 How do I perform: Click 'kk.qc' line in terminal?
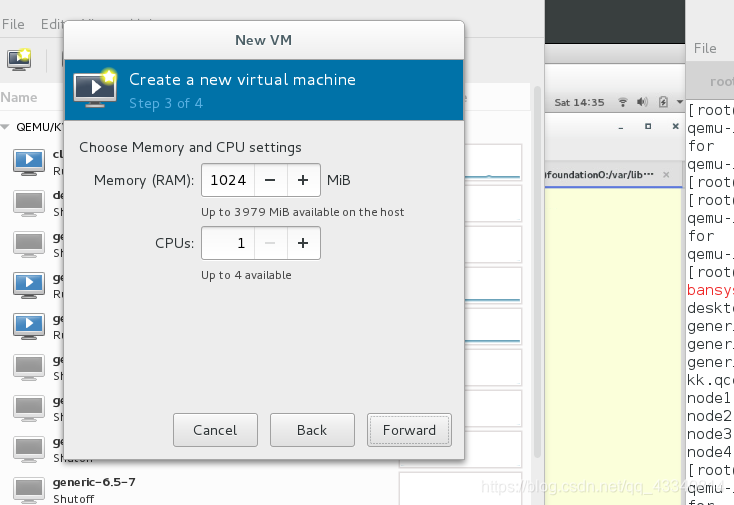[x=710, y=380]
